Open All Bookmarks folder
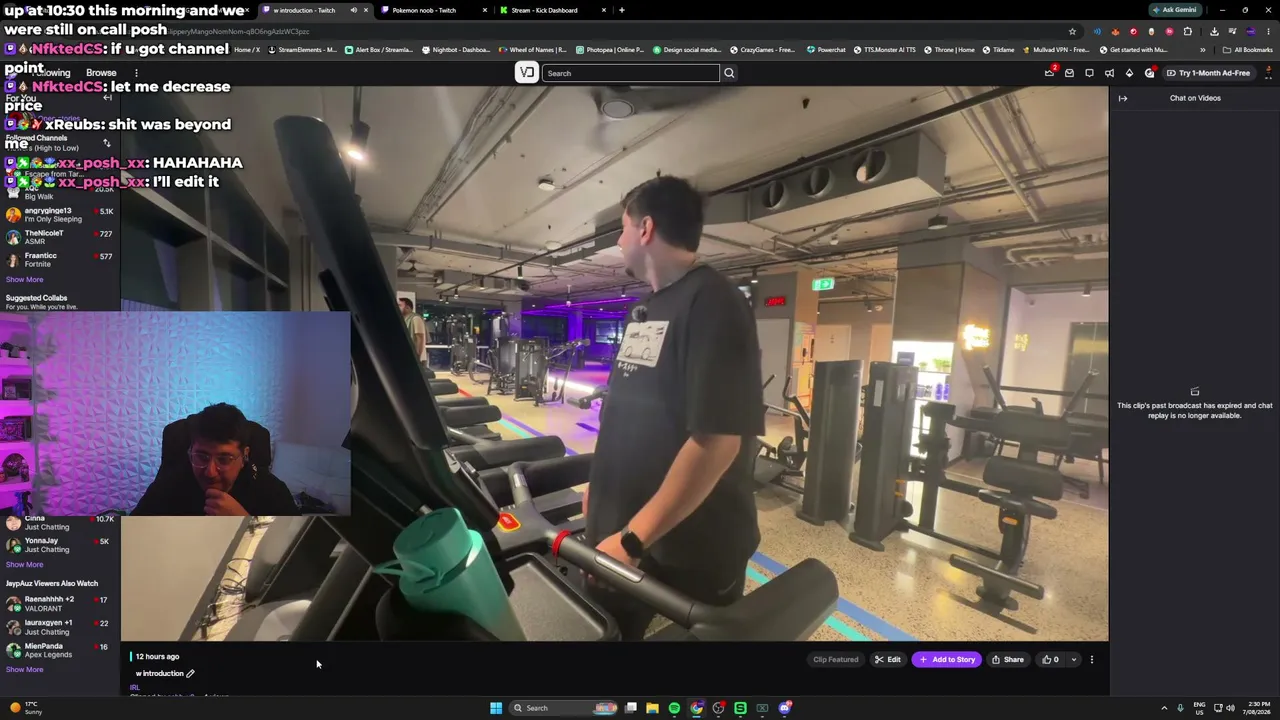1280x720 pixels. (x=1247, y=50)
